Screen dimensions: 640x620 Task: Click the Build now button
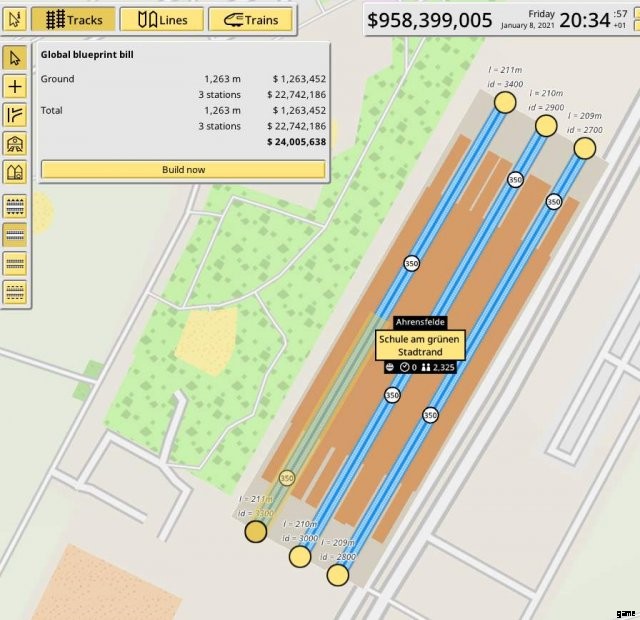183,169
